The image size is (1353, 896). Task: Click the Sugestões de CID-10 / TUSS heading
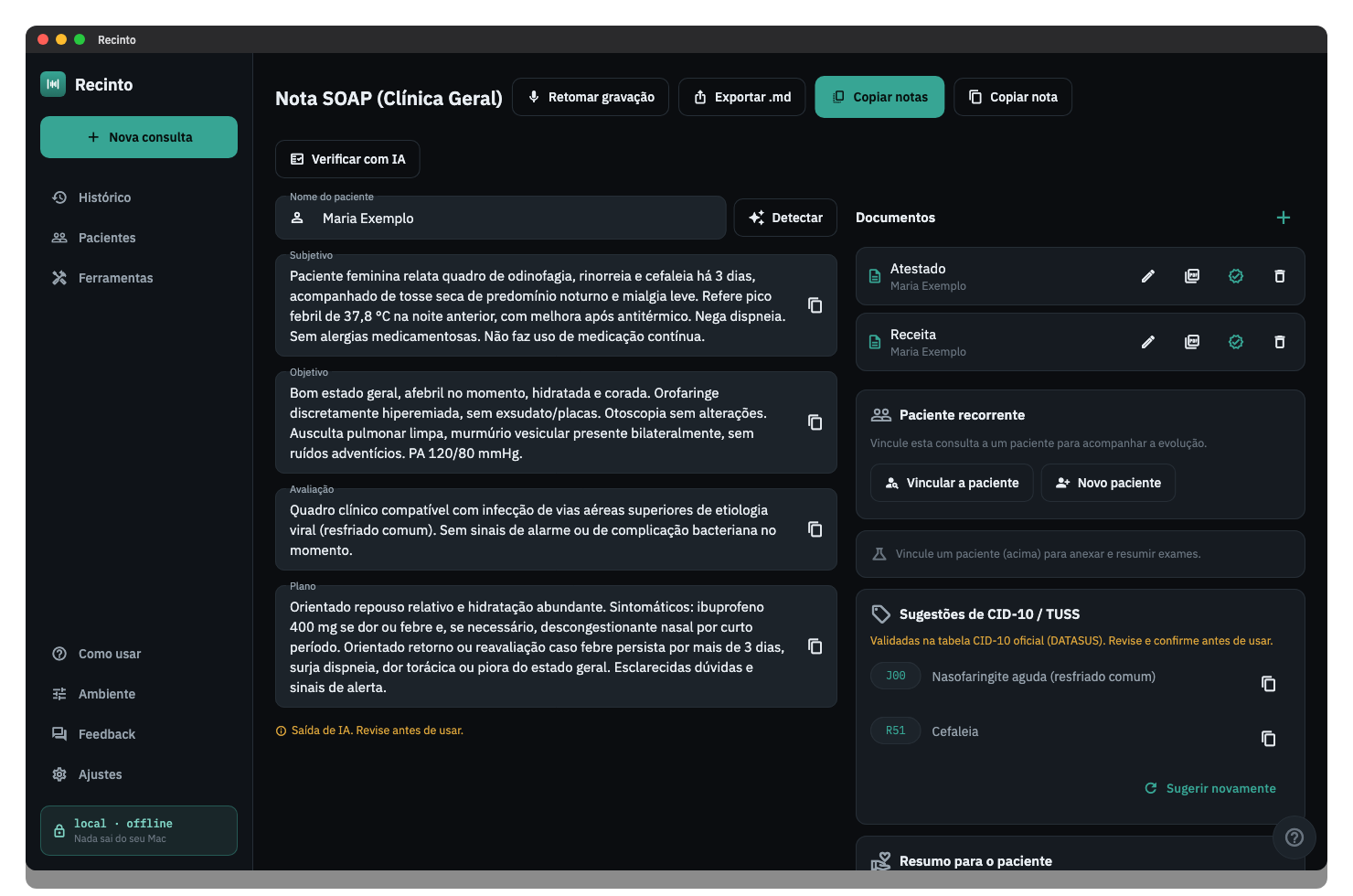pos(989,614)
